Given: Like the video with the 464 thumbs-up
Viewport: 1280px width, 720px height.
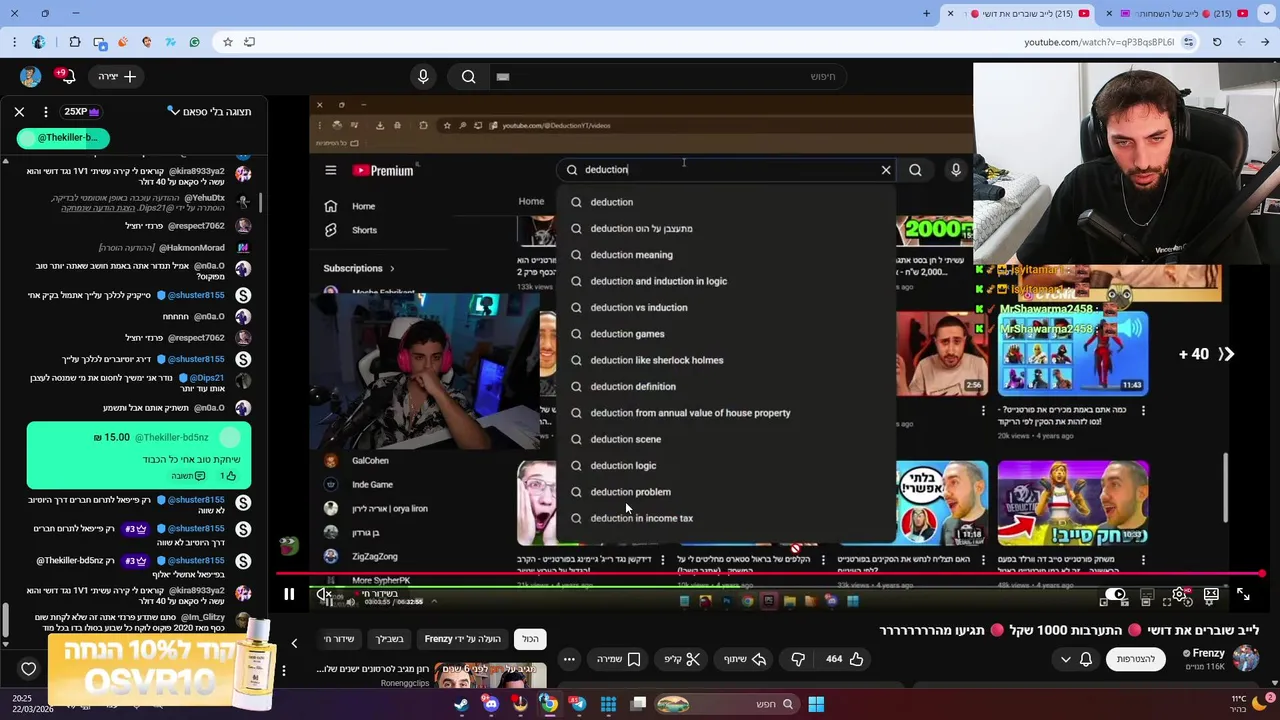Looking at the screenshot, I should pyautogui.click(x=844, y=659).
